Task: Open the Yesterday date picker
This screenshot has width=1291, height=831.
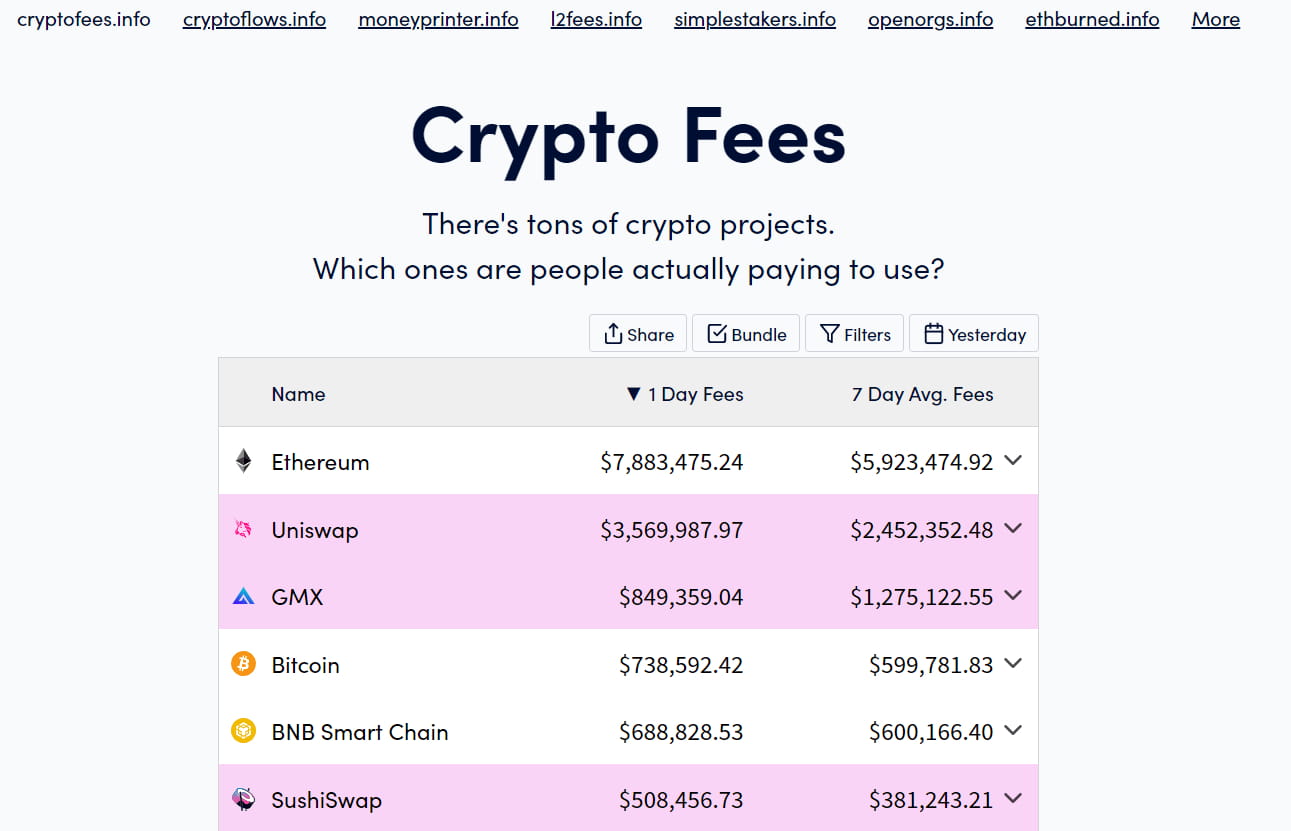Action: (974, 334)
